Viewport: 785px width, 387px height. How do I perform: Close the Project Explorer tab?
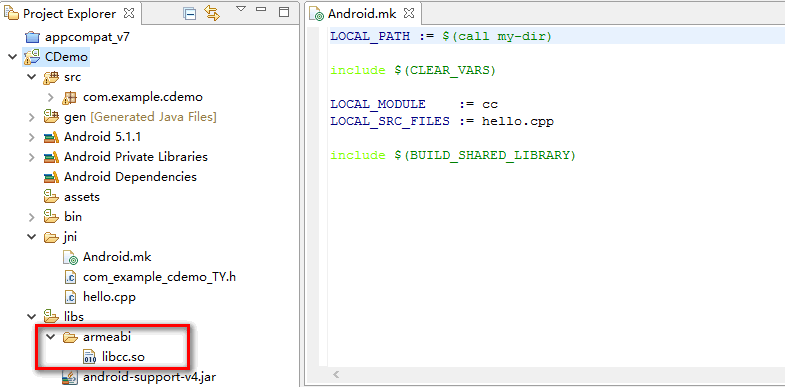(129, 13)
